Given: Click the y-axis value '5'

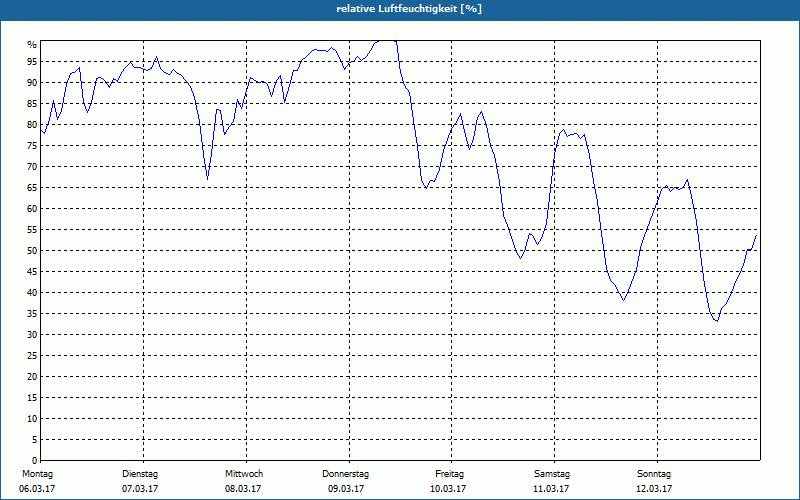Looking at the screenshot, I should click(35, 440).
